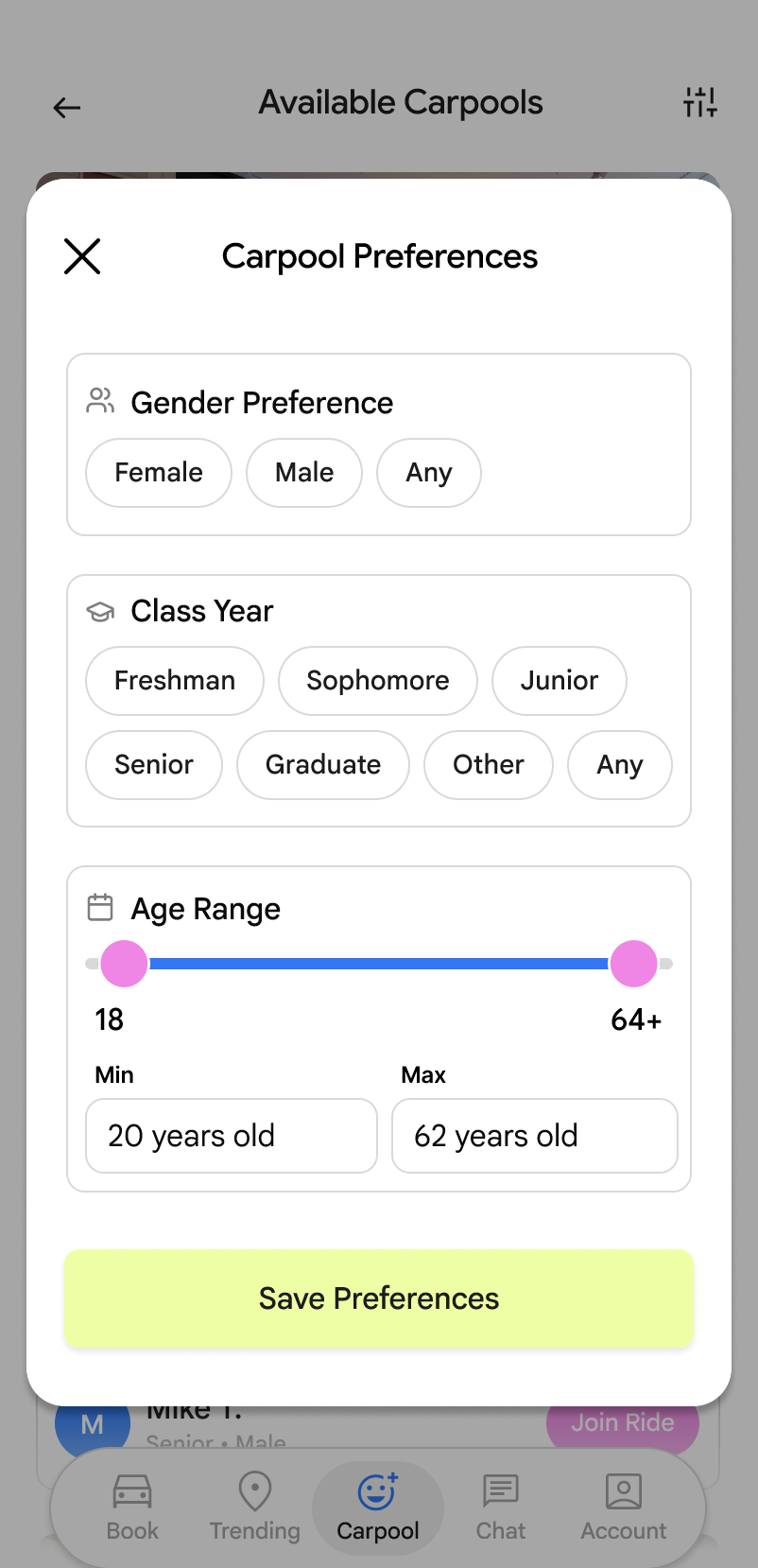
Task: Open the filter sliders icon in header
Action: click(x=700, y=102)
